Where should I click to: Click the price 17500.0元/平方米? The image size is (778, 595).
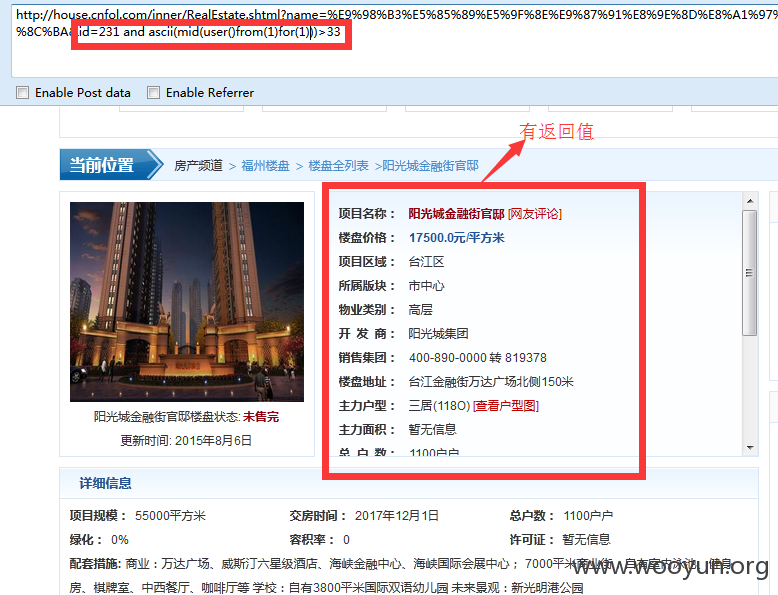456,238
